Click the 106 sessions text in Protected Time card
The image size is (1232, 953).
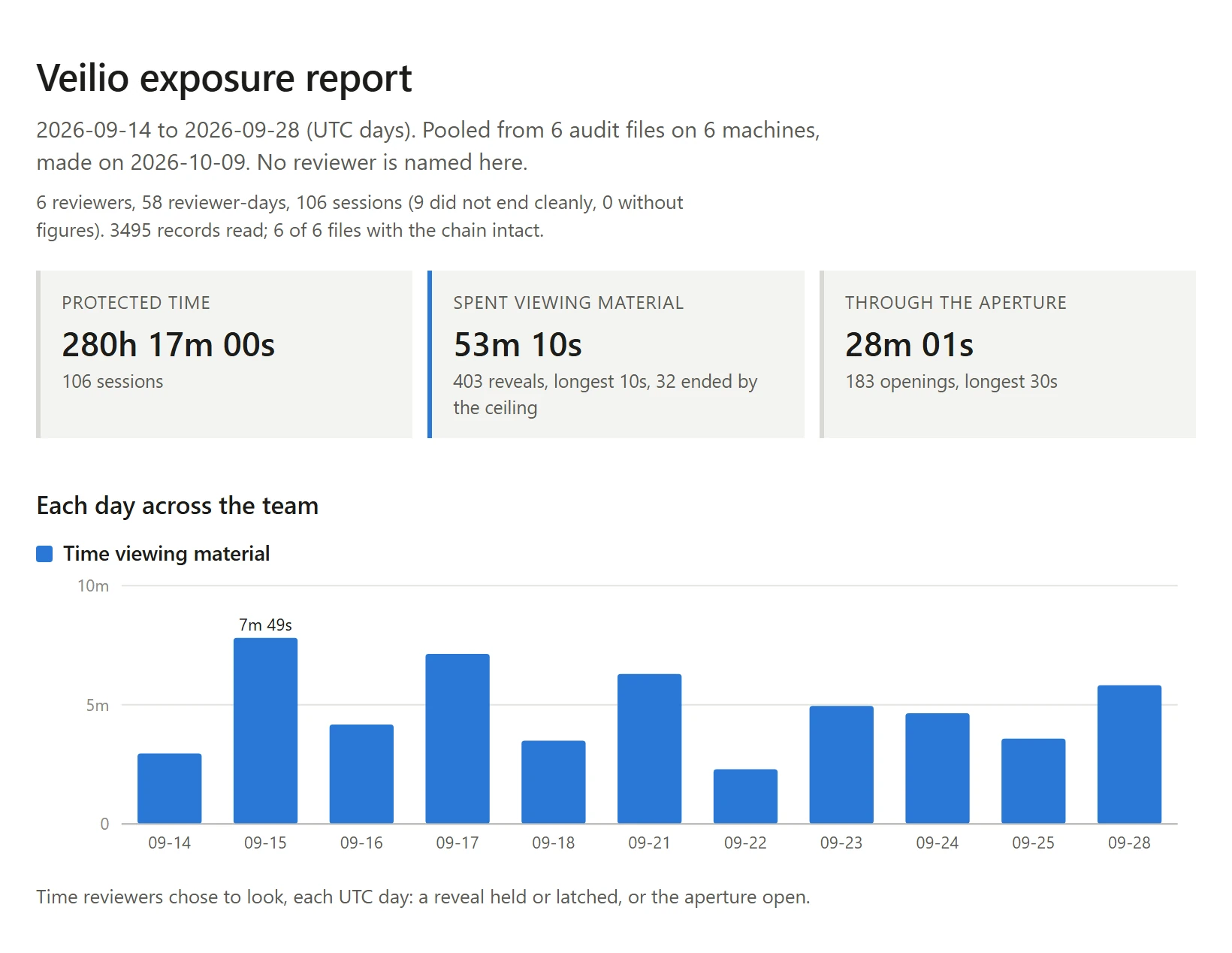pos(113,382)
